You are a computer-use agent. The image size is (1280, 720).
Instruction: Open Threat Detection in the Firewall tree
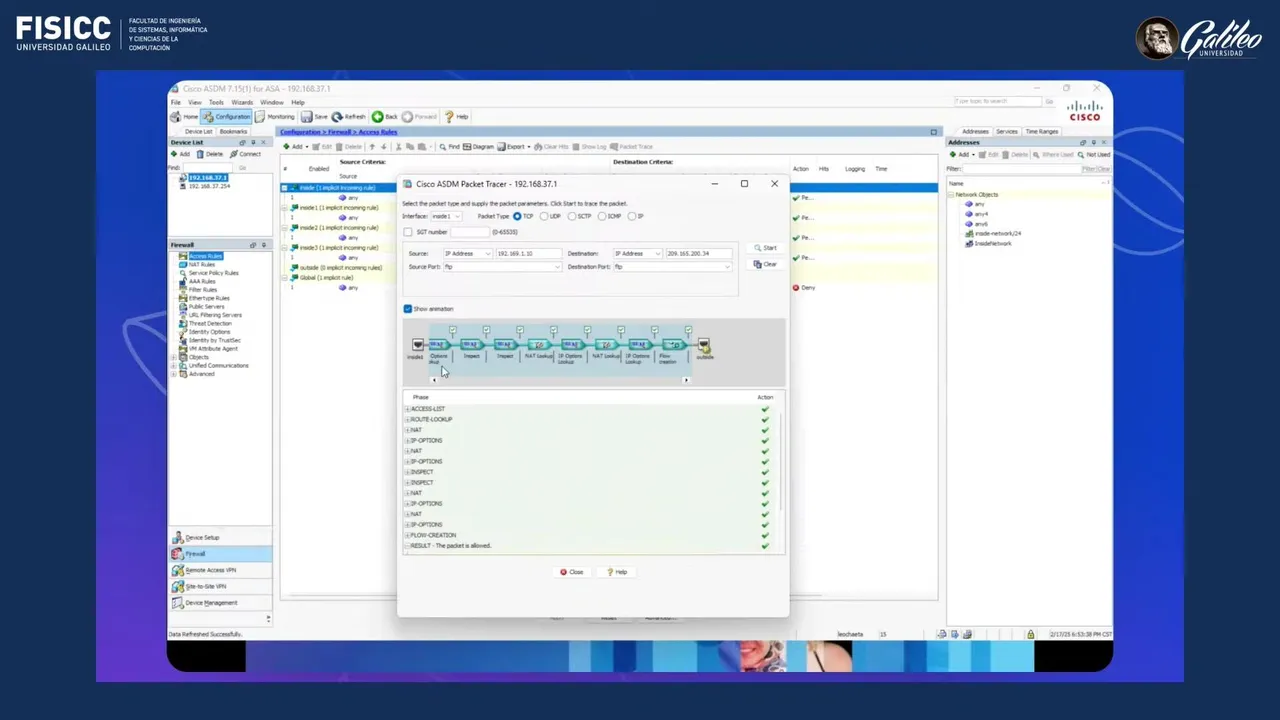click(x=209, y=323)
